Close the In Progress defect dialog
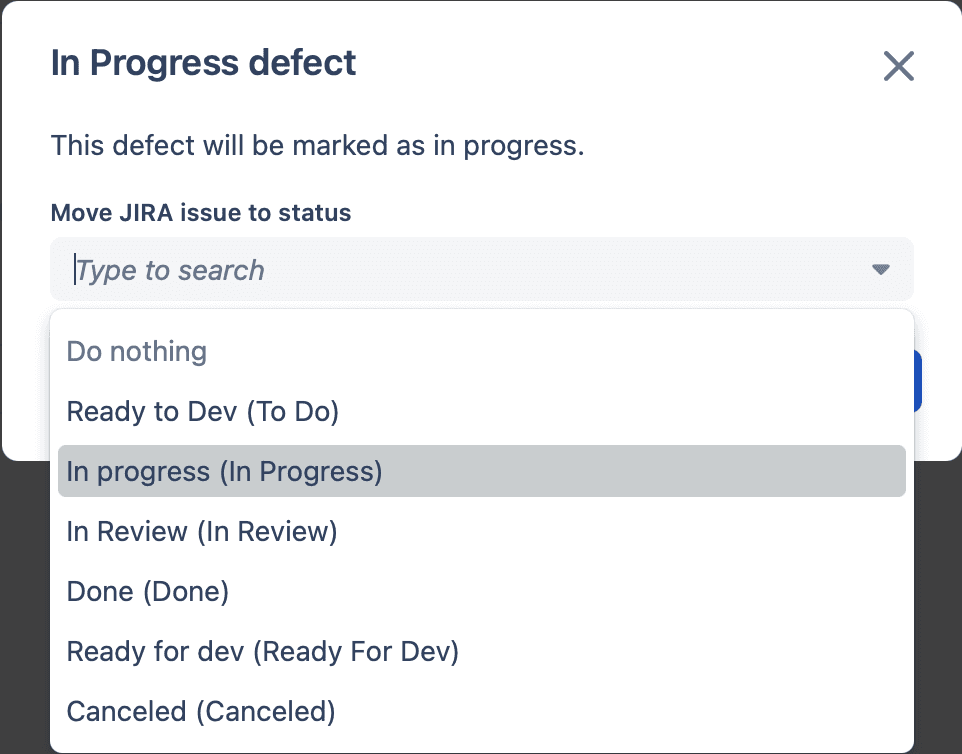 click(899, 66)
